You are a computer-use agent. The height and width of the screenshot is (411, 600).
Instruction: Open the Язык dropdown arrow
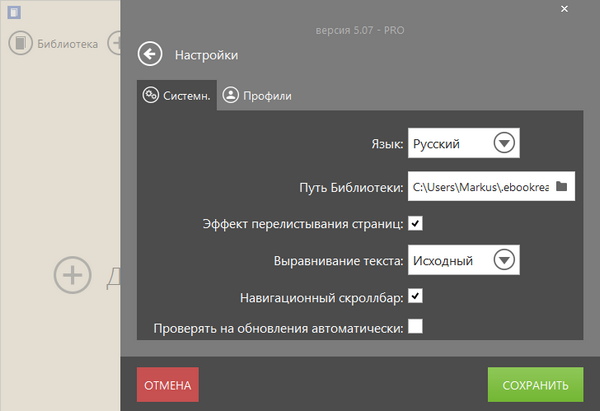pos(504,144)
